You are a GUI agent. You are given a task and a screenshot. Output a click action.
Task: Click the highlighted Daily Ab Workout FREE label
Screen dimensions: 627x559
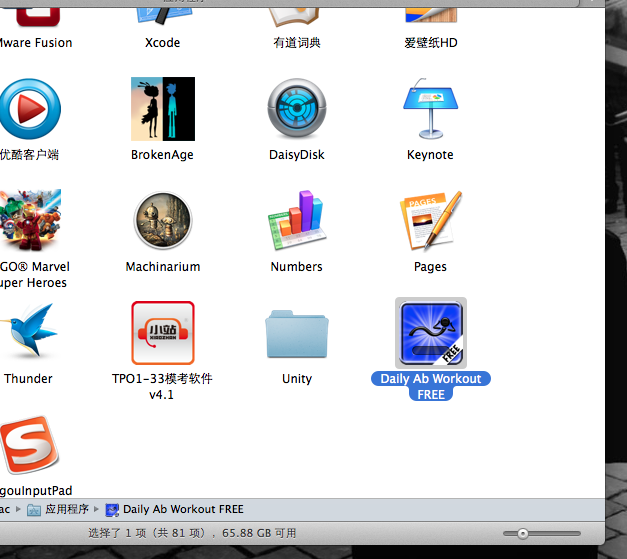click(431, 386)
